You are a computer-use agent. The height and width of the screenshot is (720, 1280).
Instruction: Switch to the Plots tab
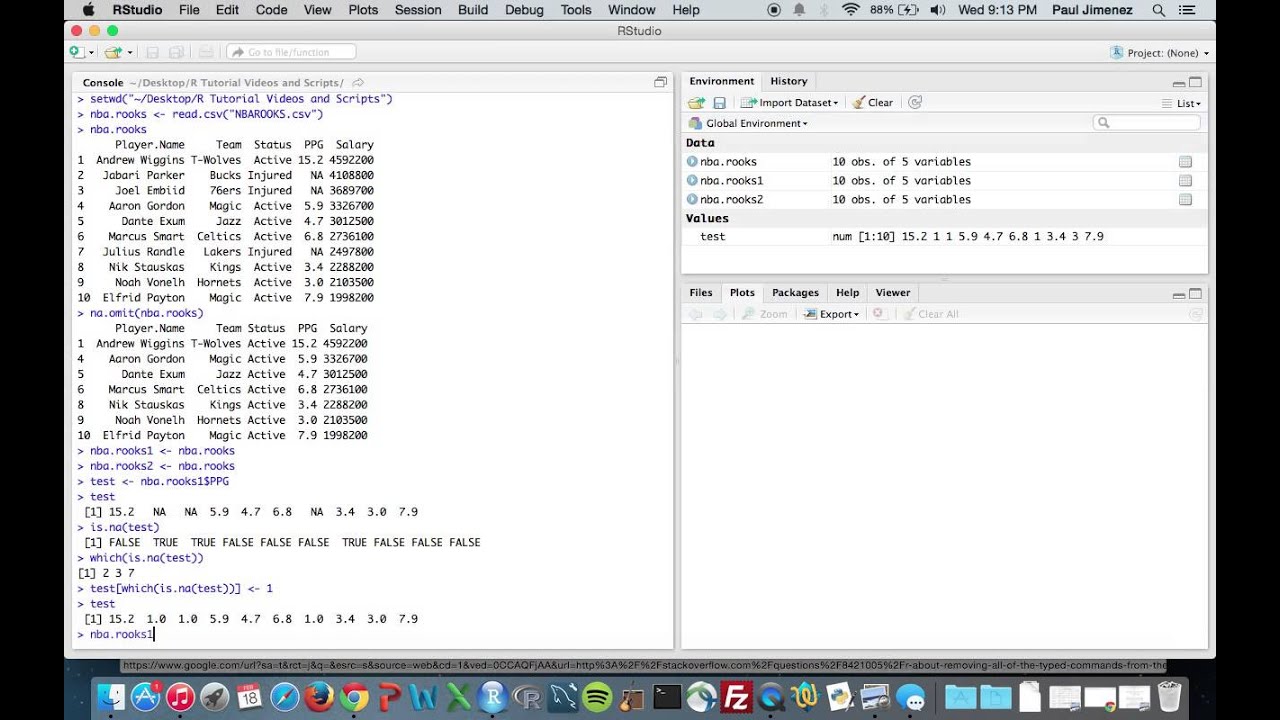point(742,293)
